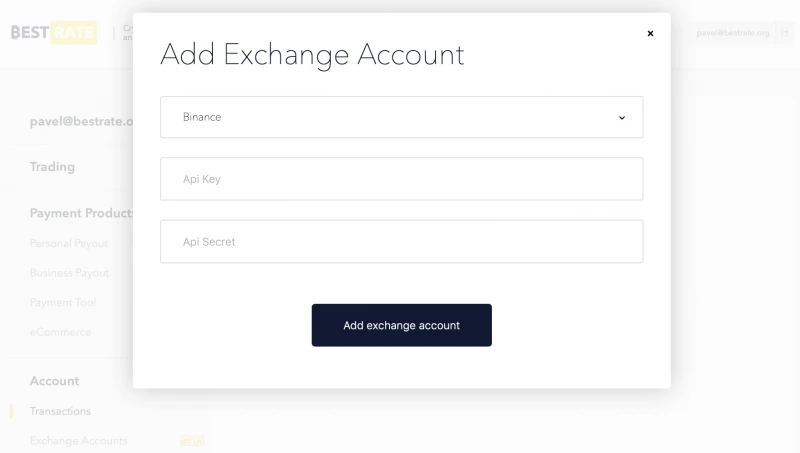
Task: Click the Payment Products sidebar heading
Action: pos(82,213)
